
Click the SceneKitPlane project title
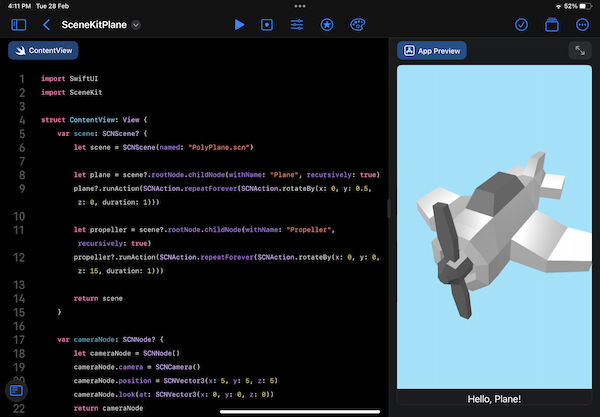pyautogui.click(x=94, y=25)
